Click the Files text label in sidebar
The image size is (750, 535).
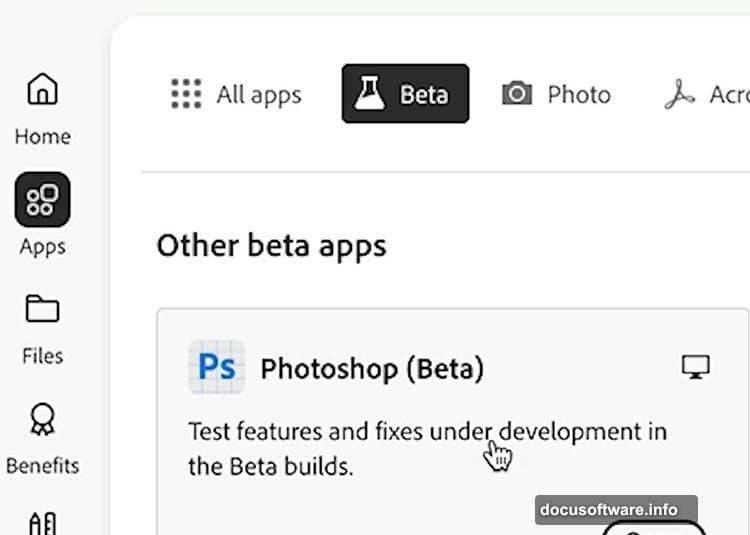coord(42,356)
